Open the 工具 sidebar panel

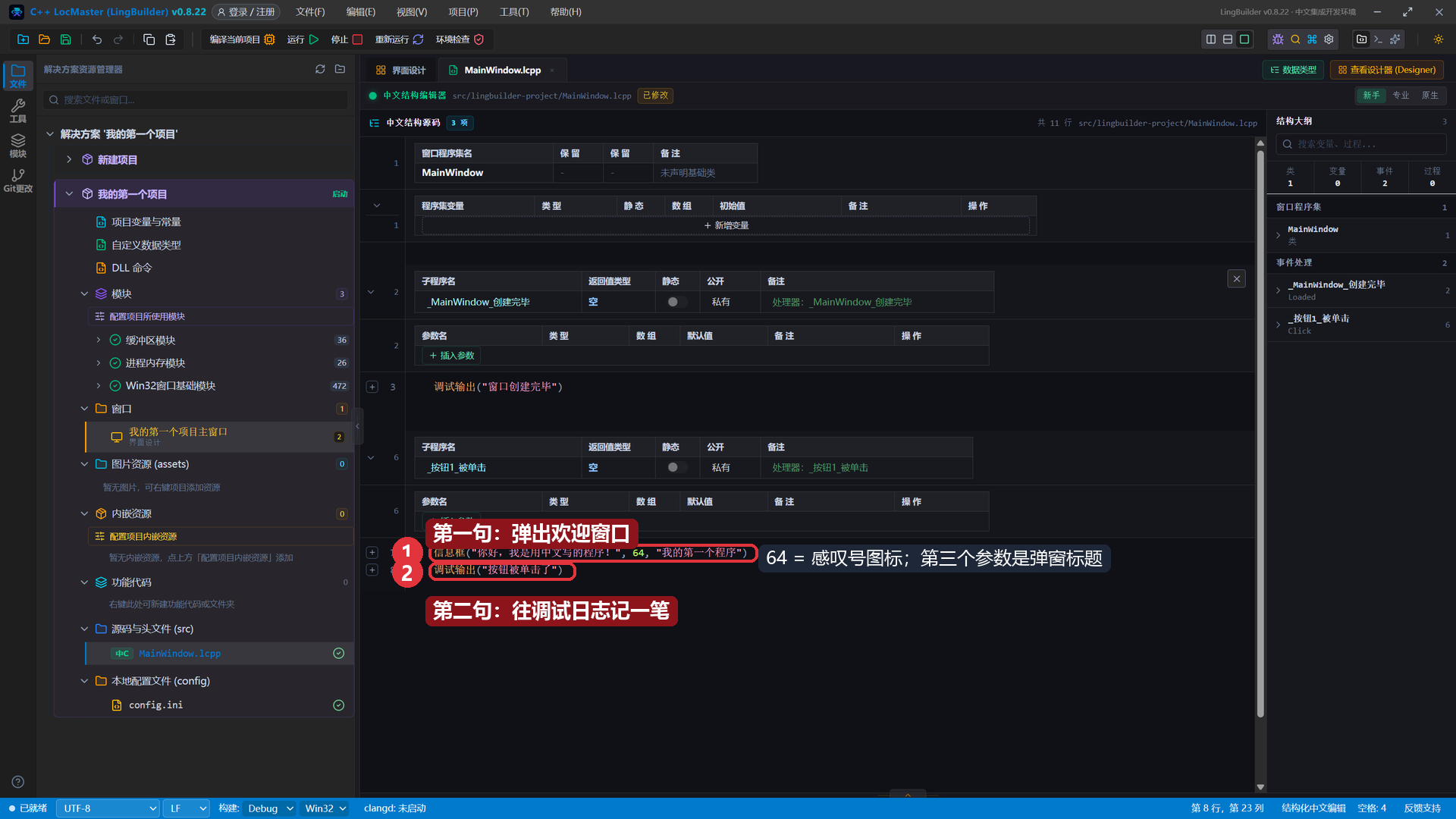18,111
